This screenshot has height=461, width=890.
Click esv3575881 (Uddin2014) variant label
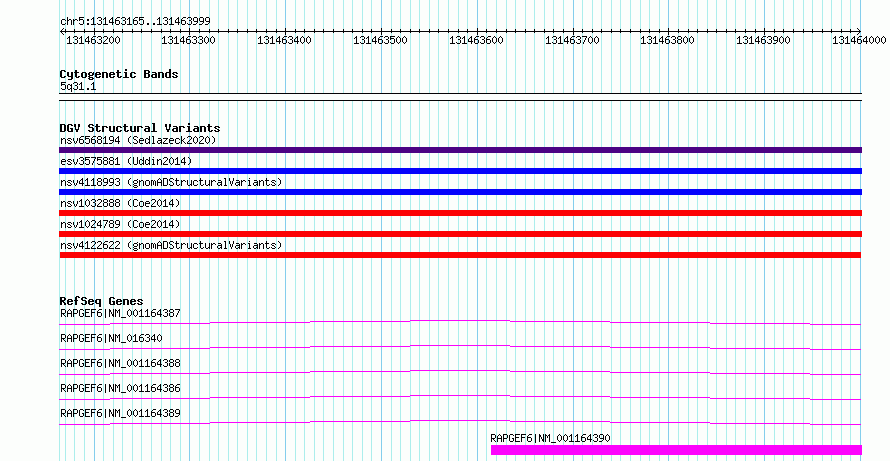coord(126,161)
